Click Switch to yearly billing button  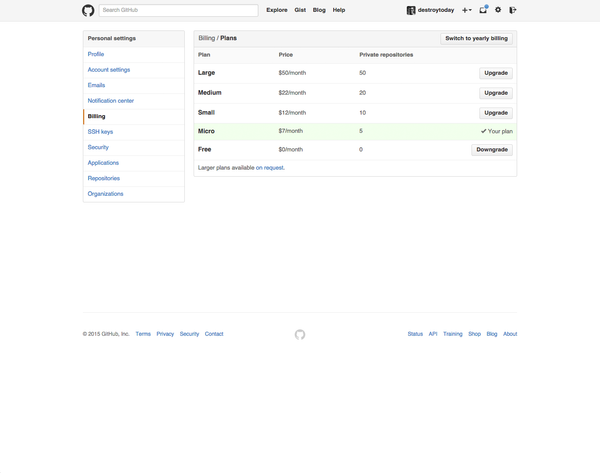pos(476,39)
